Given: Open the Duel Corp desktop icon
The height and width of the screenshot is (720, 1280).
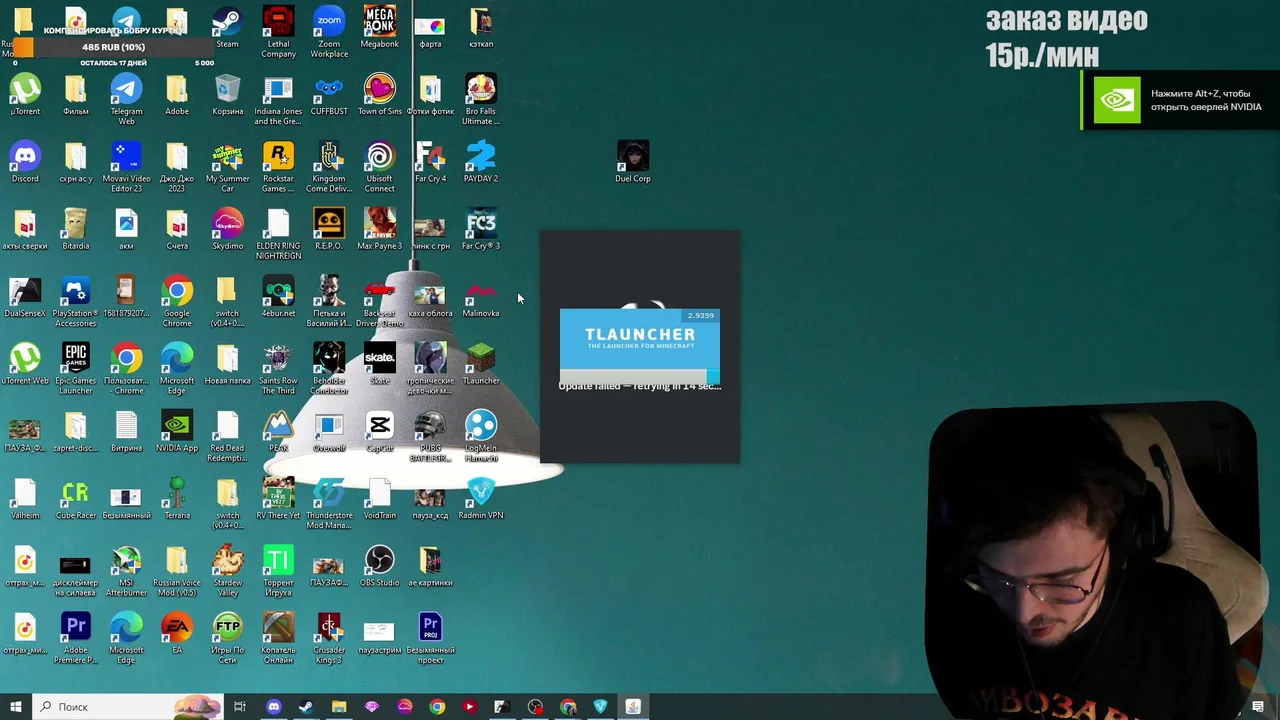Looking at the screenshot, I should [x=632, y=162].
